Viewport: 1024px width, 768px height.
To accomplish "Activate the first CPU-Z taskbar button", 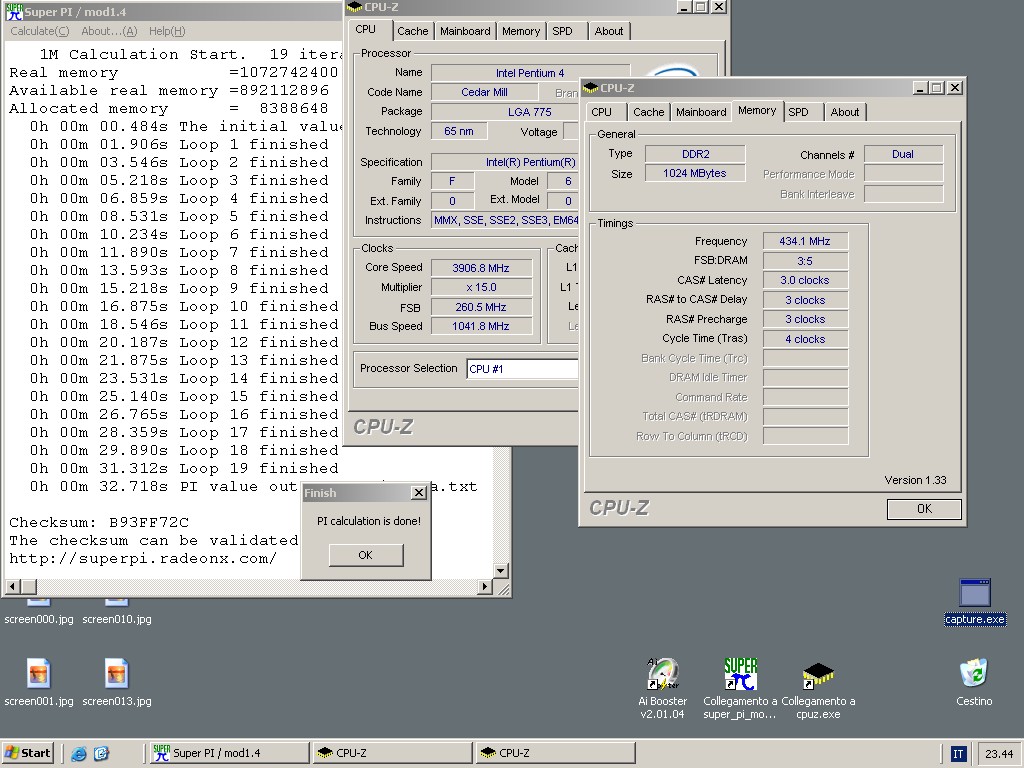I will (392, 753).
